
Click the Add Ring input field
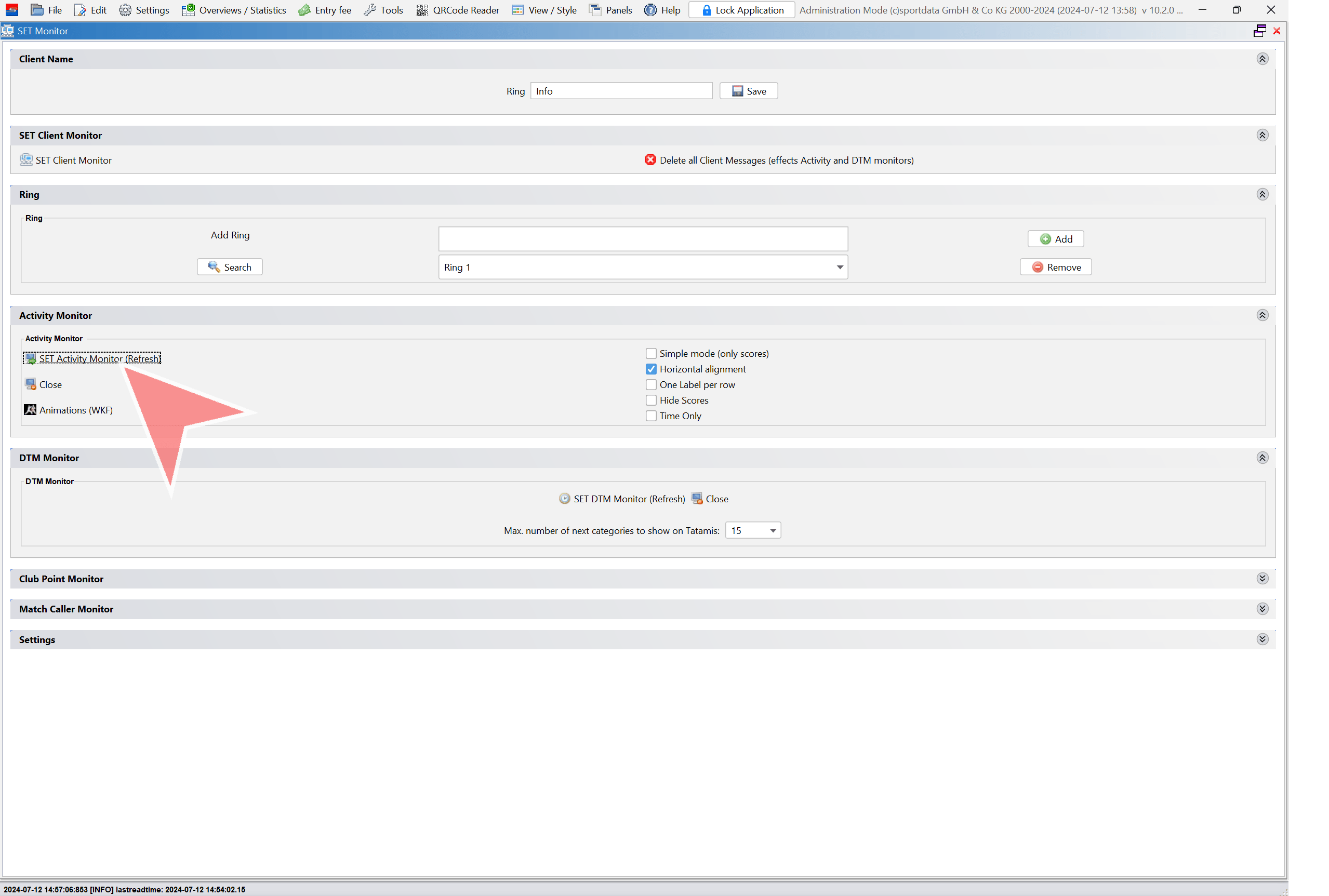pyautogui.click(x=643, y=239)
